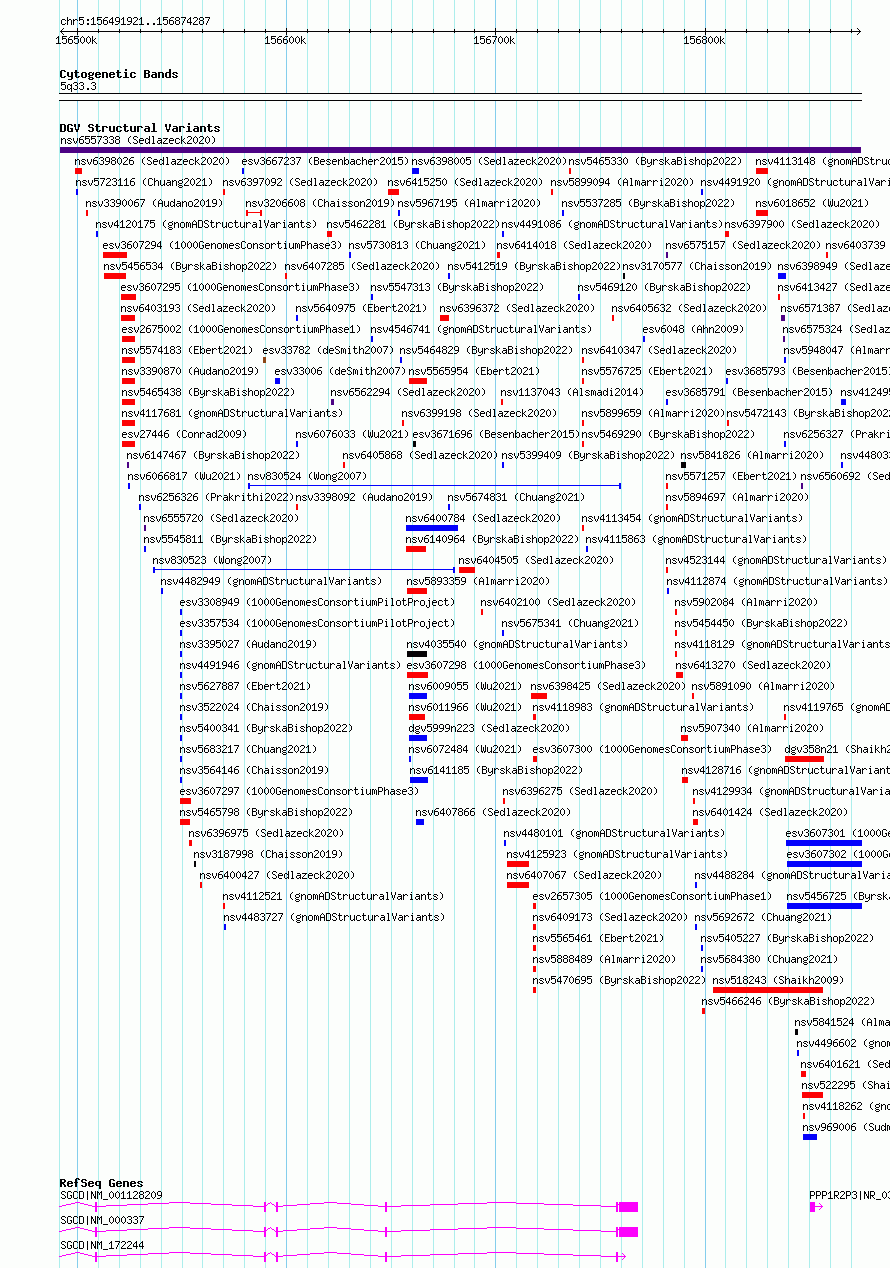890x1268 pixels.
Task: Click variant nsv5841826 (Almarri2020)
Action: 753,455
